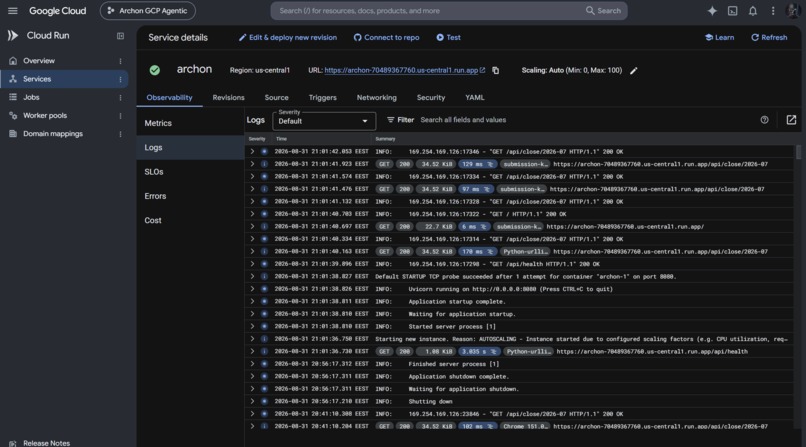Click Edit & deploy new revision
Screen dimensions: 806x447
click(x=288, y=38)
